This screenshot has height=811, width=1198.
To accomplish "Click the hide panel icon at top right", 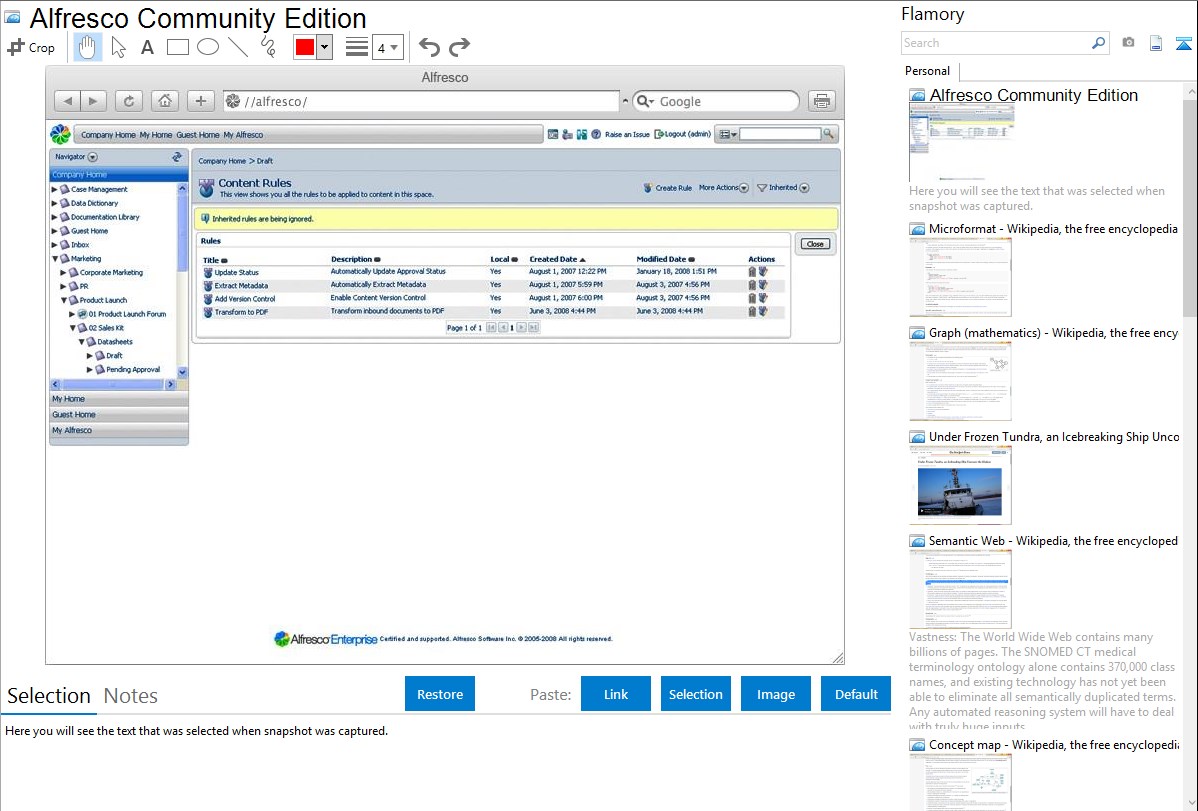I will 1183,43.
